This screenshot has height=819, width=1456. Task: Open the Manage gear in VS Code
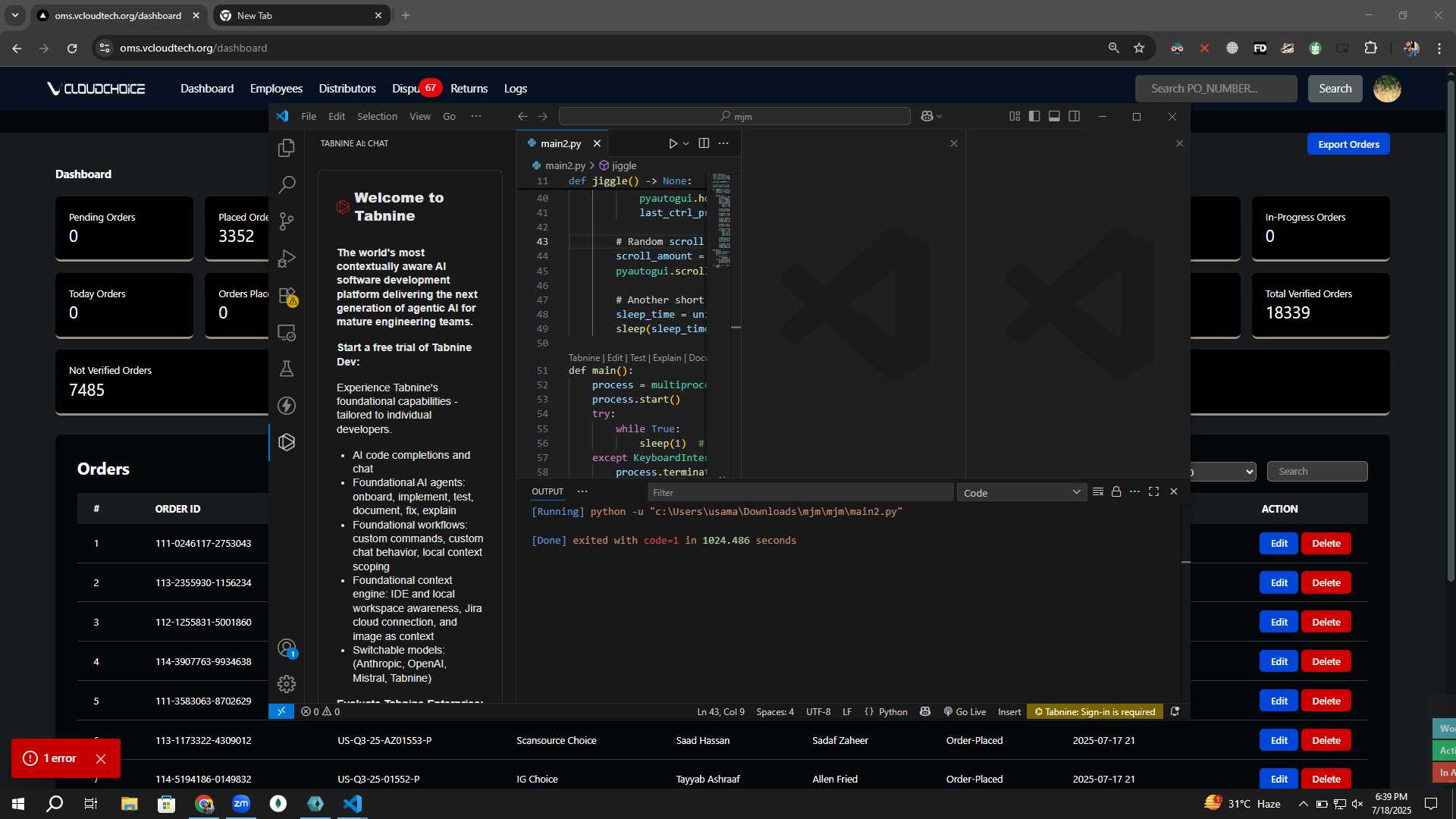287,684
